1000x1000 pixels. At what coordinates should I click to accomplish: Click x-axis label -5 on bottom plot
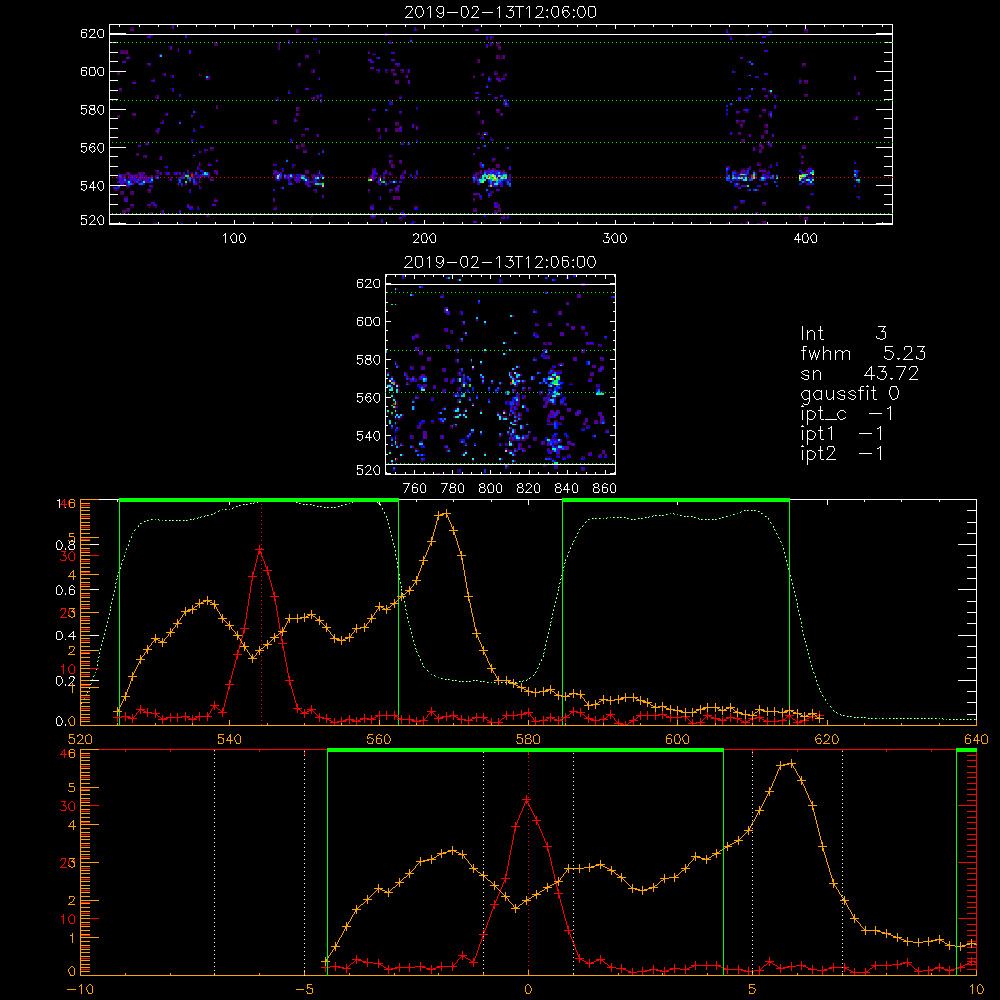click(304, 990)
